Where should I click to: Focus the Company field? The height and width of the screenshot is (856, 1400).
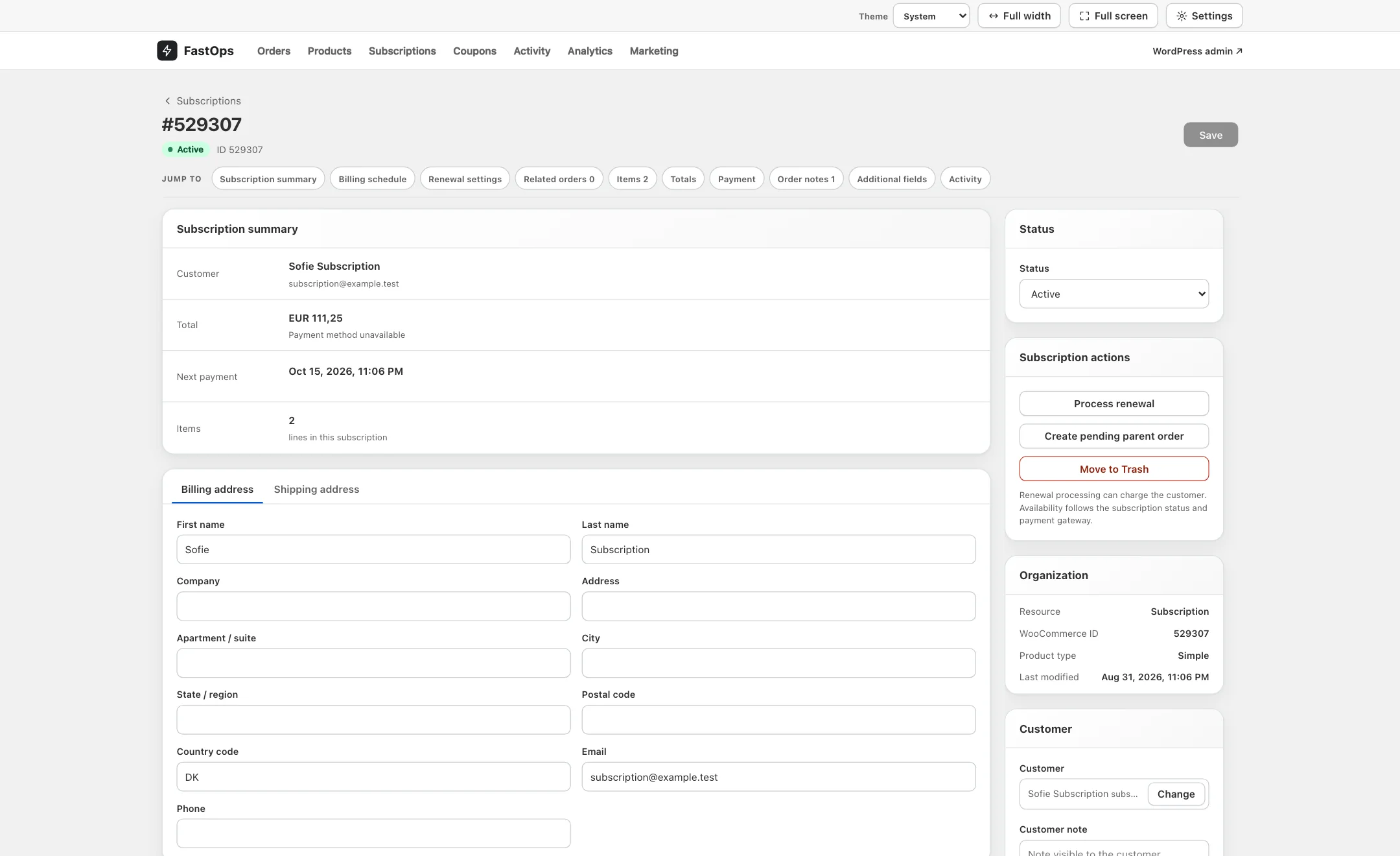[x=373, y=606]
